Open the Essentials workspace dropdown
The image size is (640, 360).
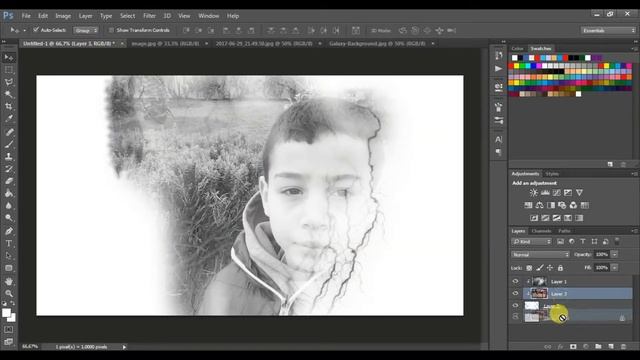608,30
